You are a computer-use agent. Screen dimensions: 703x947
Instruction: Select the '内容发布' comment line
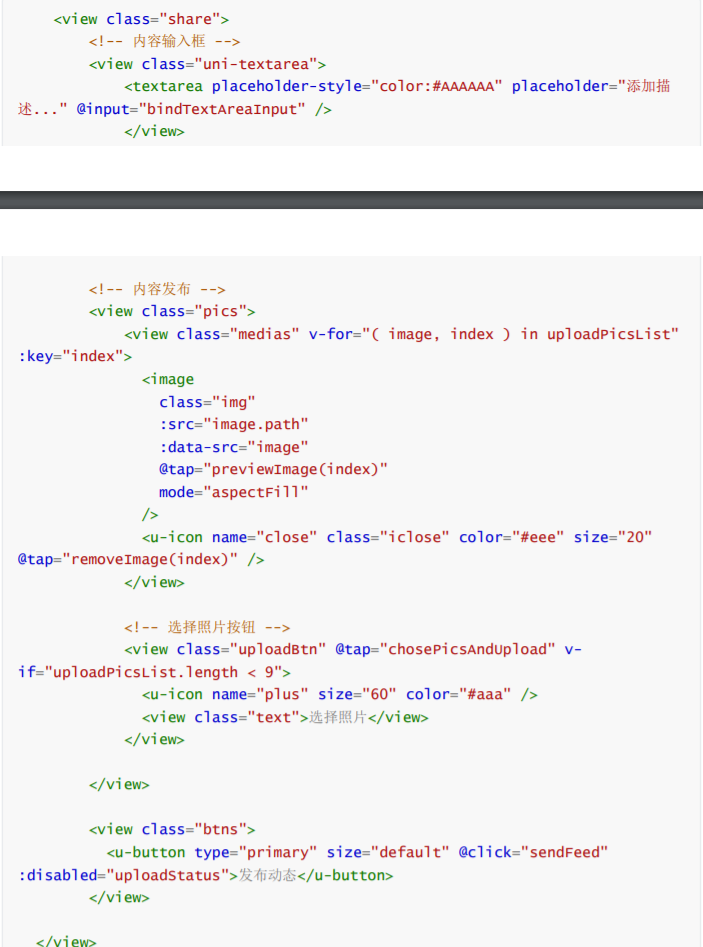coord(157,289)
